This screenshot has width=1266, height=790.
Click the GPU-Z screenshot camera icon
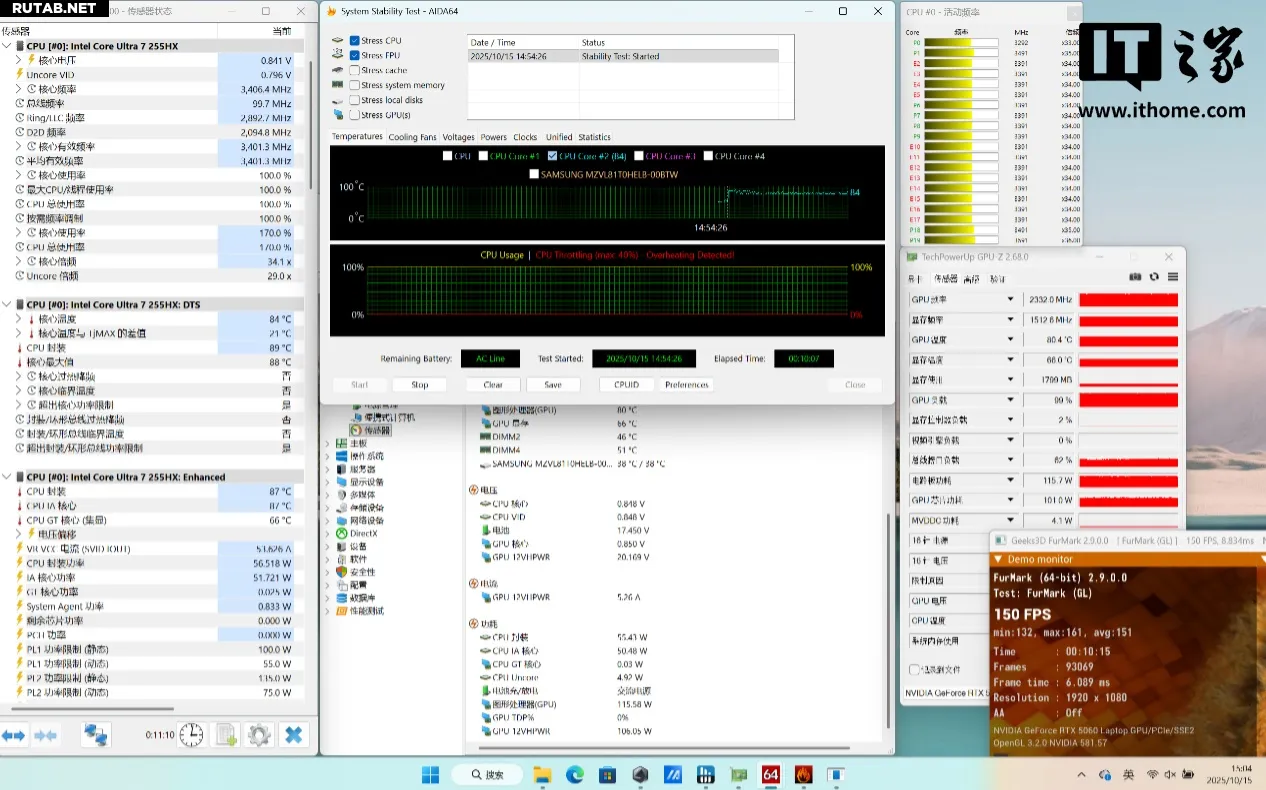1135,277
